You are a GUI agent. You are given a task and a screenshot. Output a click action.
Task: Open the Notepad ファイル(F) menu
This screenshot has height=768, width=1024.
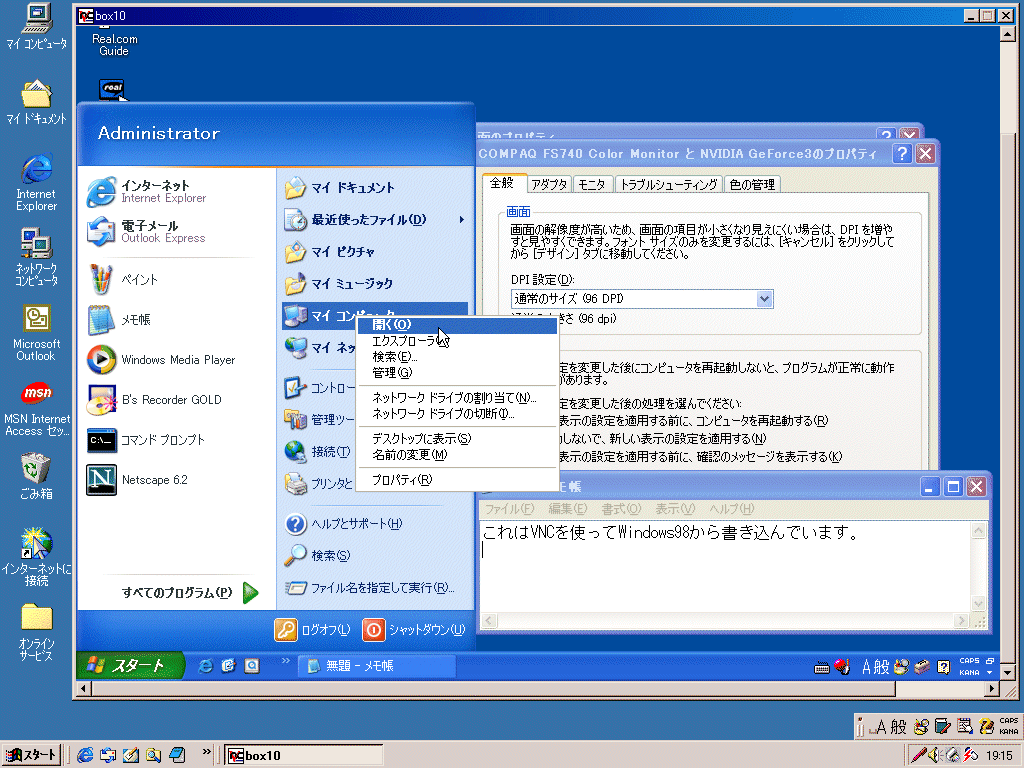pyautogui.click(x=509, y=509)
